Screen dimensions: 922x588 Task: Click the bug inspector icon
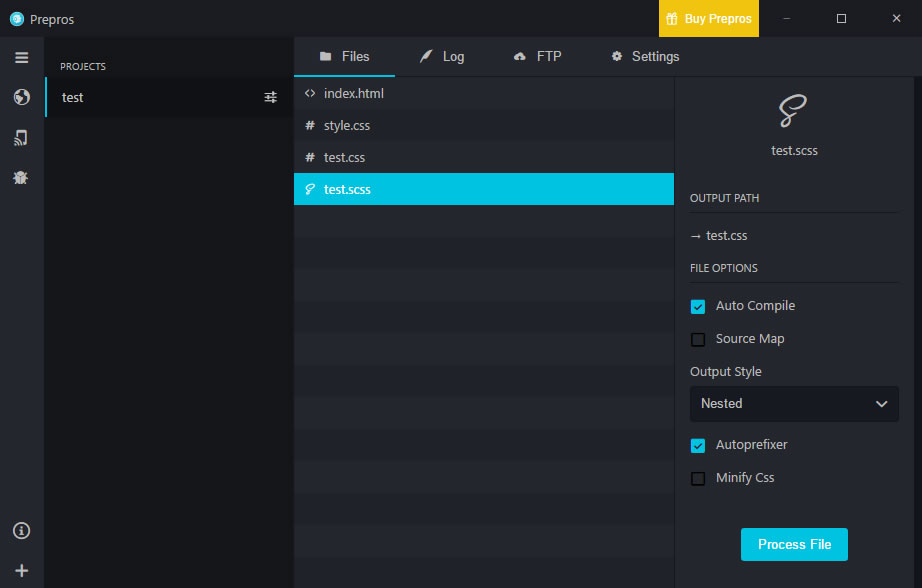click(21, 177)
